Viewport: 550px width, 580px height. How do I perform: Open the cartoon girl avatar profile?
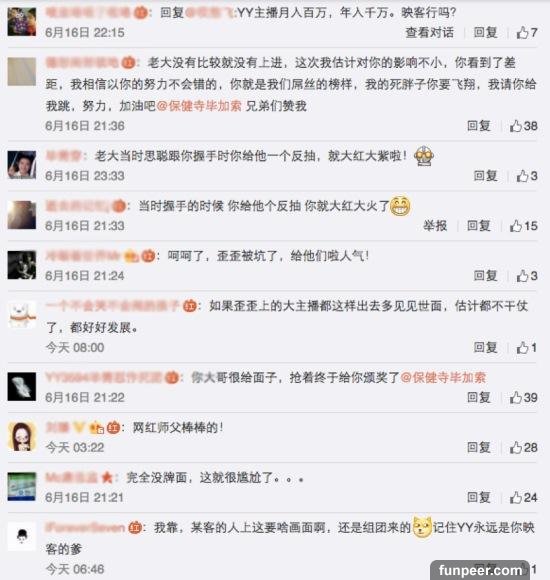click(x=22, y=436)
